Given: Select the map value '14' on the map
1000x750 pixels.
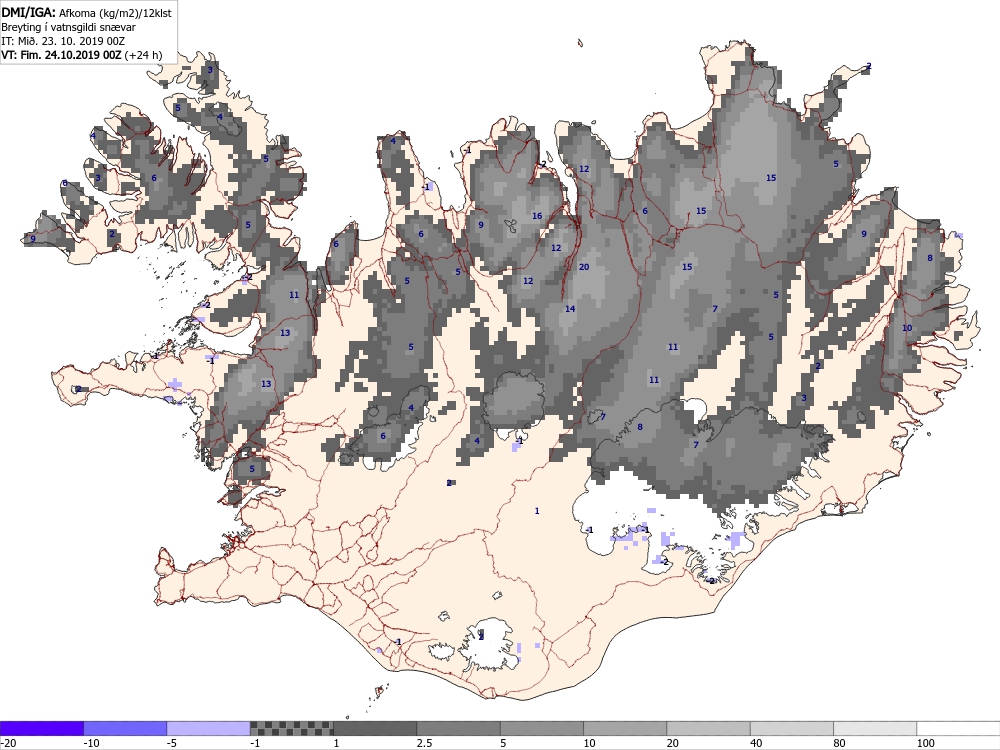Looking at the screenshot, I should (570, 309).
